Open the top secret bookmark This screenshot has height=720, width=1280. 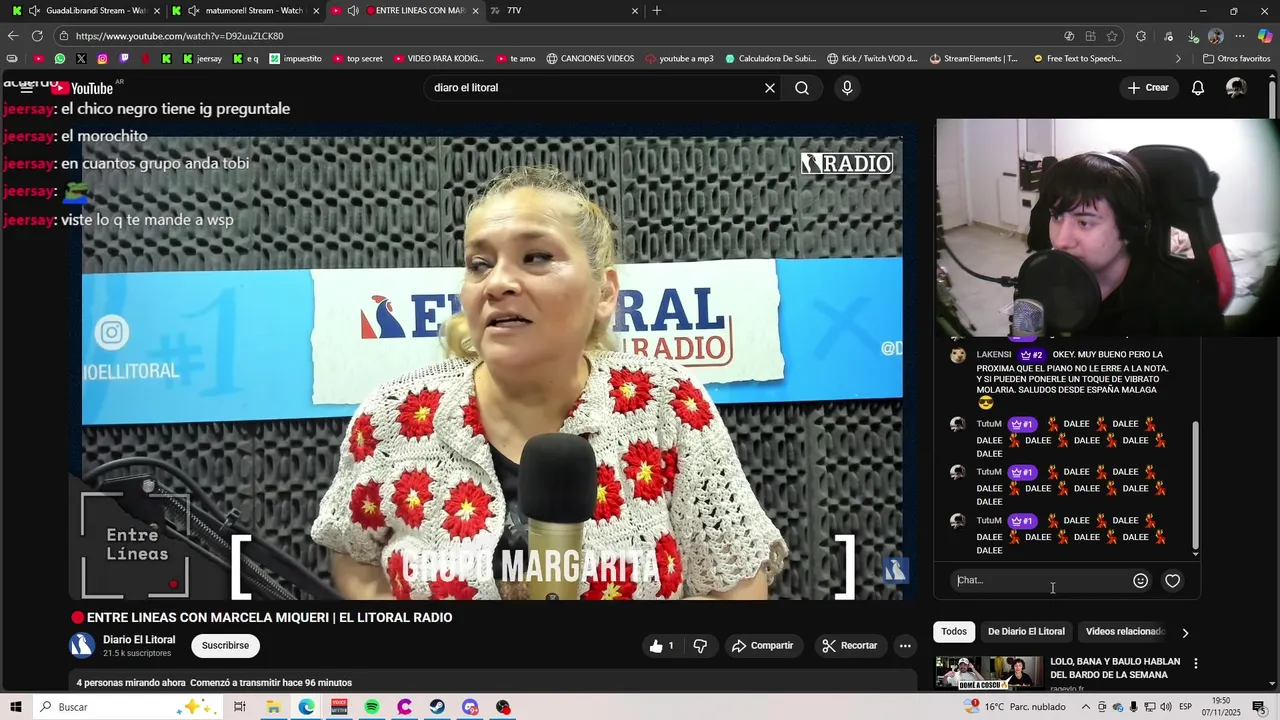358,59
